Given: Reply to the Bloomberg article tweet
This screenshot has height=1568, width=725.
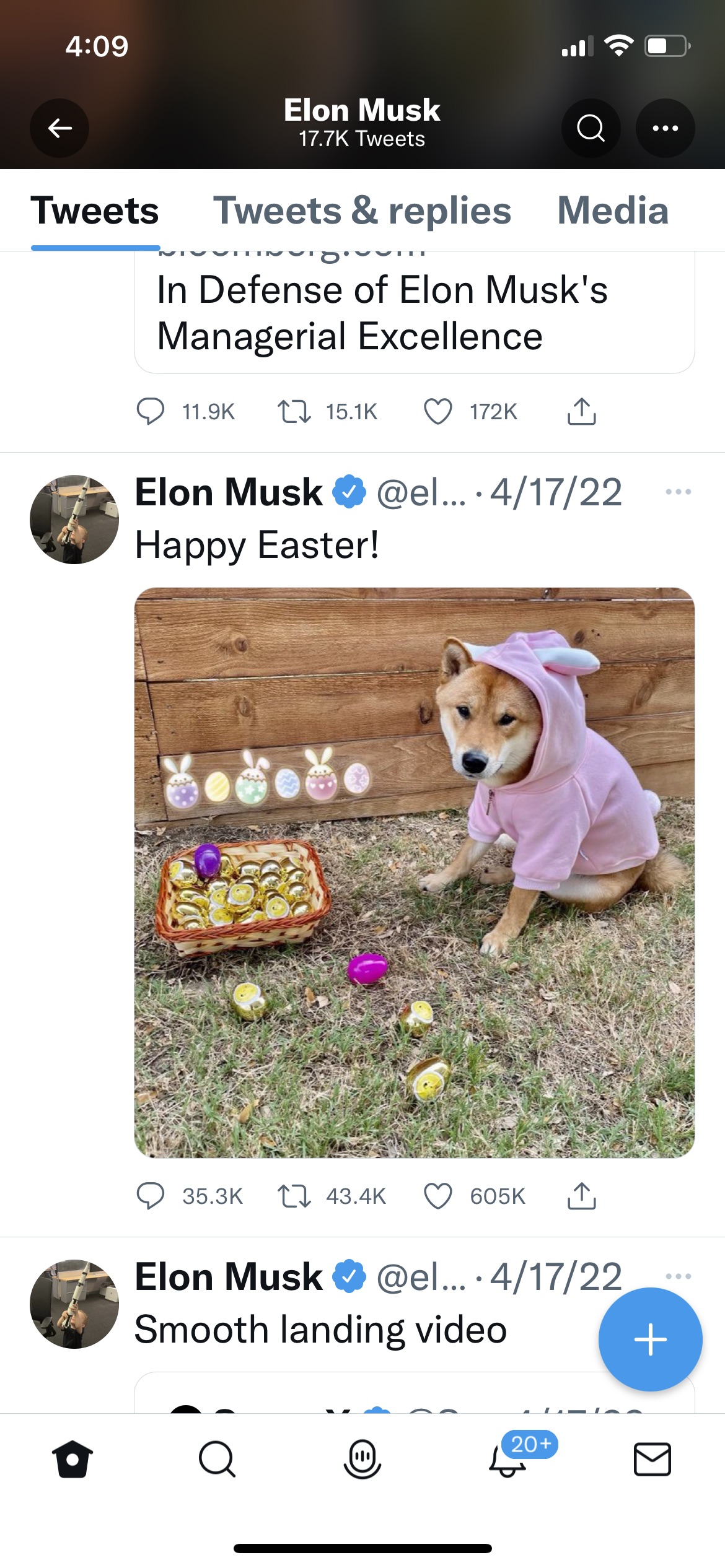Looking at the screenshot, I should click(x=151, y=412).
